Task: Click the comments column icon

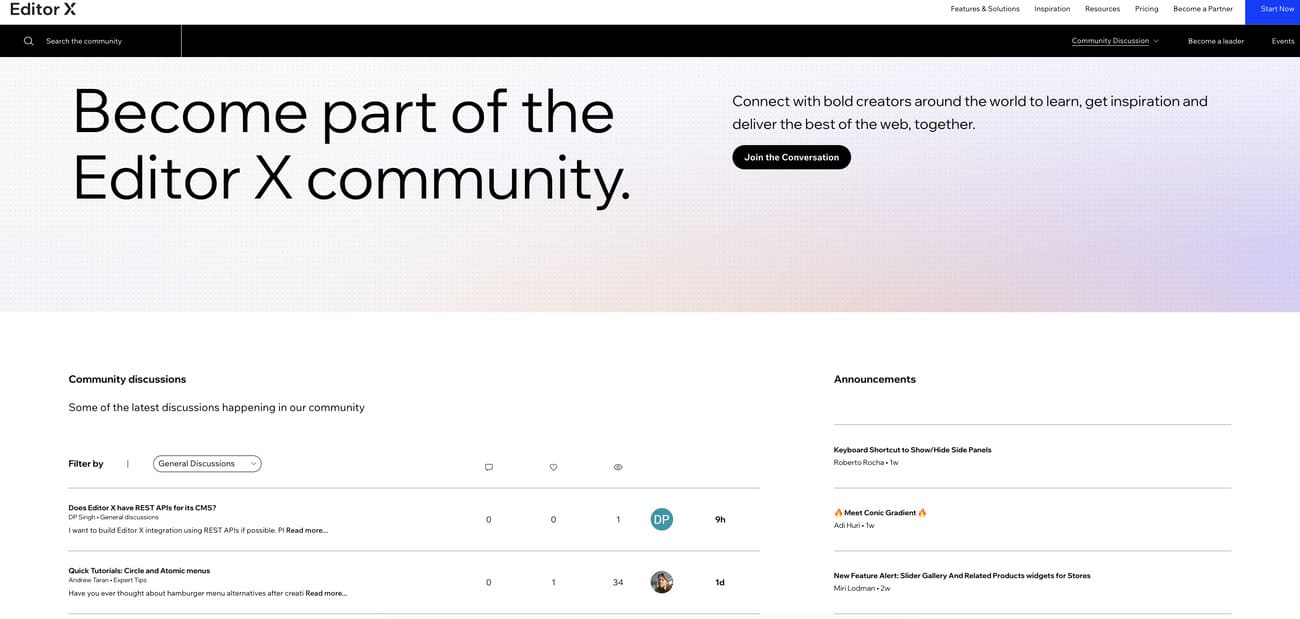Action: (488, 467)
